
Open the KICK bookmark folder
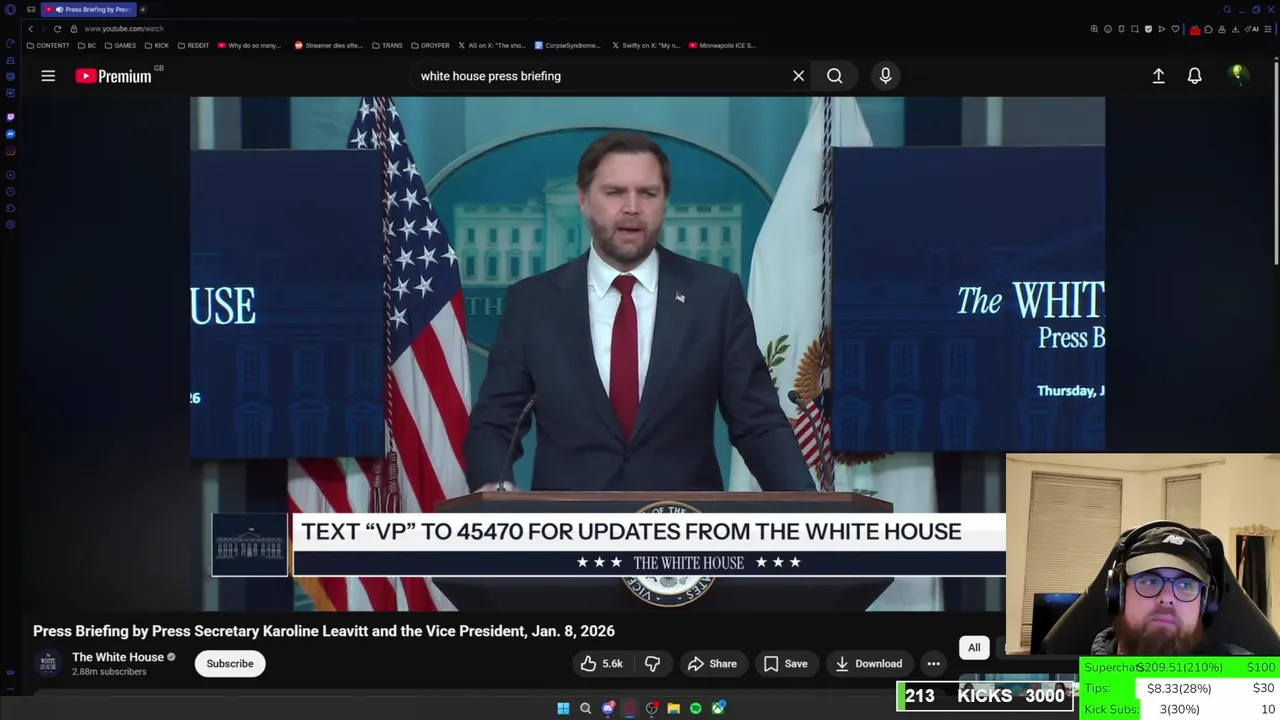(157, 45)
